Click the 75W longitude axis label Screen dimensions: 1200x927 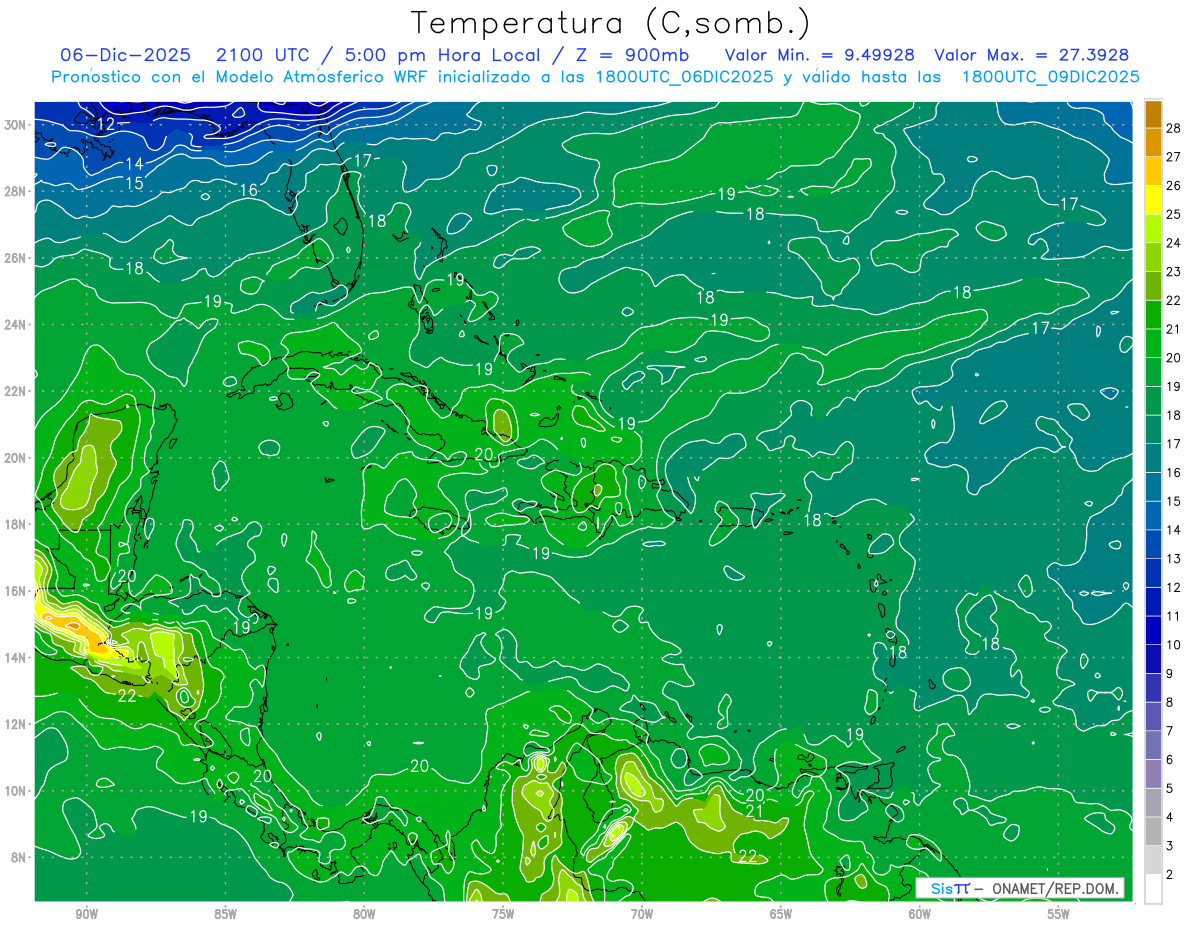coord(503,914)
